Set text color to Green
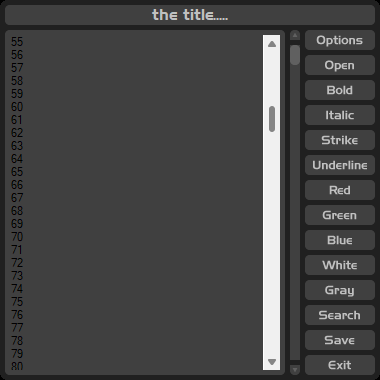This screenshot has height=380, width=380. click(x=340, y=215)
